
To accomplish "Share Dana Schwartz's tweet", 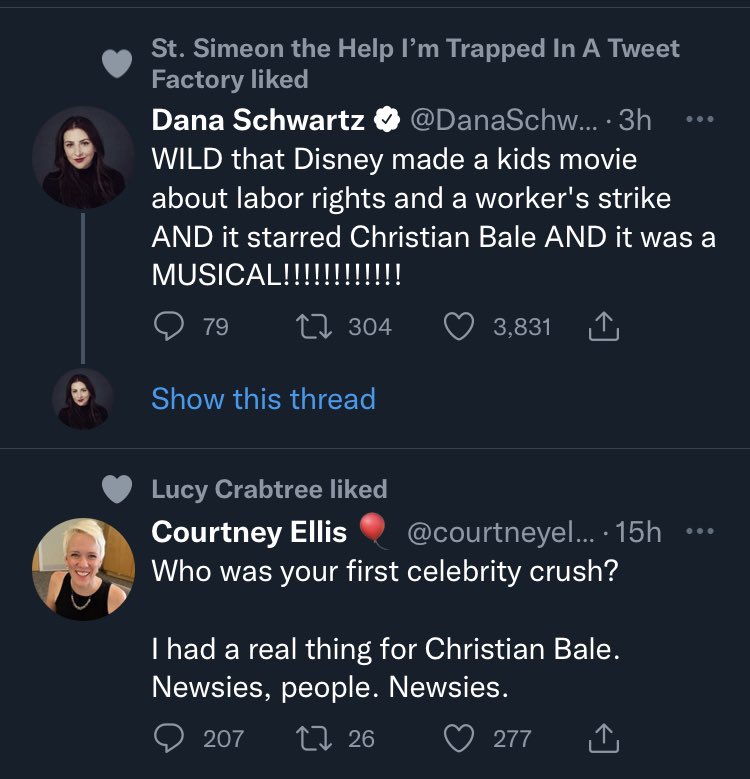I will point(603,326).
